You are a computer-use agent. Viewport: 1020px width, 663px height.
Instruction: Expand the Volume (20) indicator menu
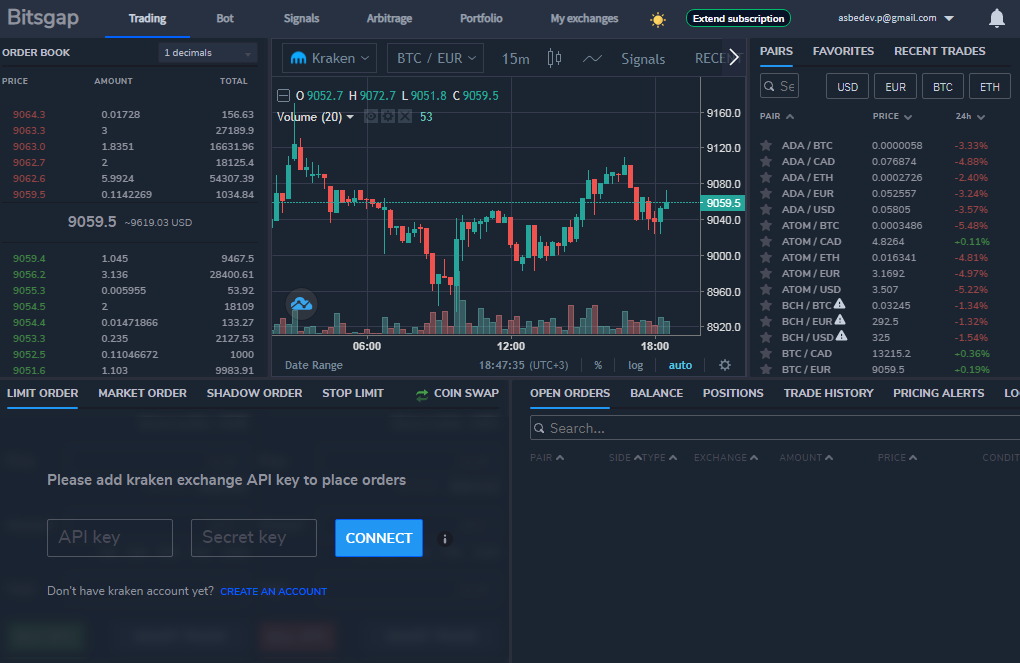pyautogui.click(x=350, y=117)
